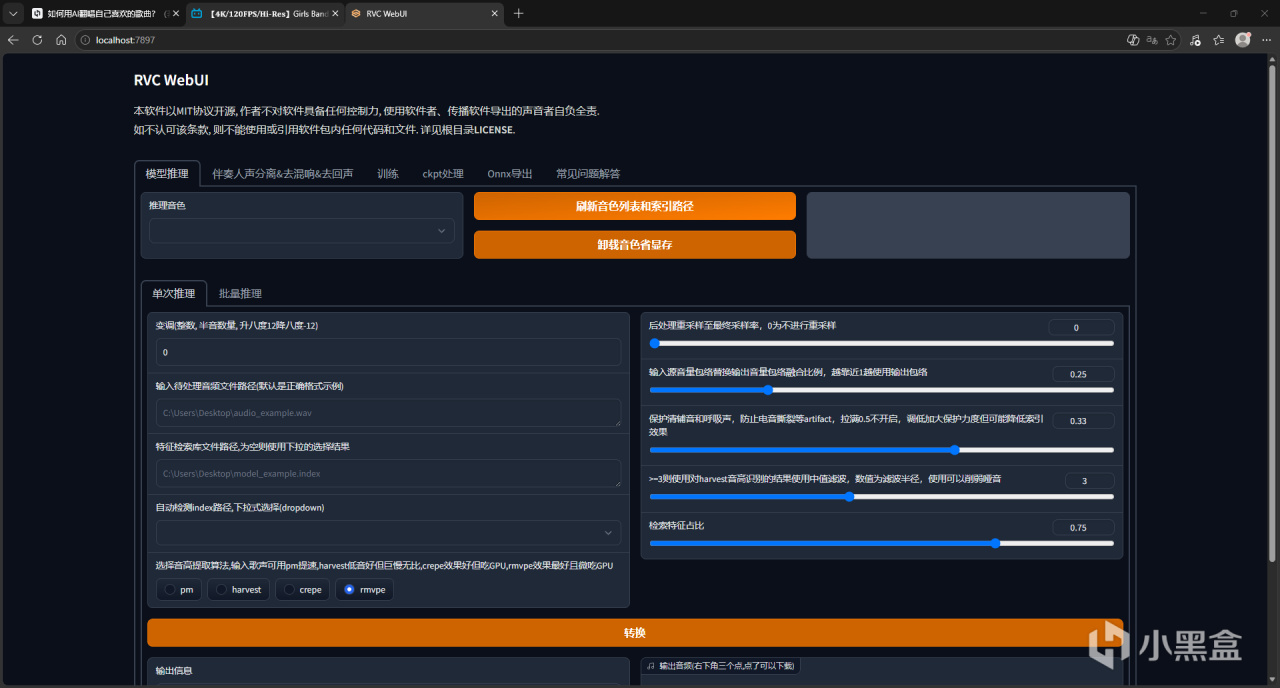Image resolution: width=1280 pixels, height=688 pixels.
Task: Click the 检索特征占比 value box 0.75
Action: 1083,527
